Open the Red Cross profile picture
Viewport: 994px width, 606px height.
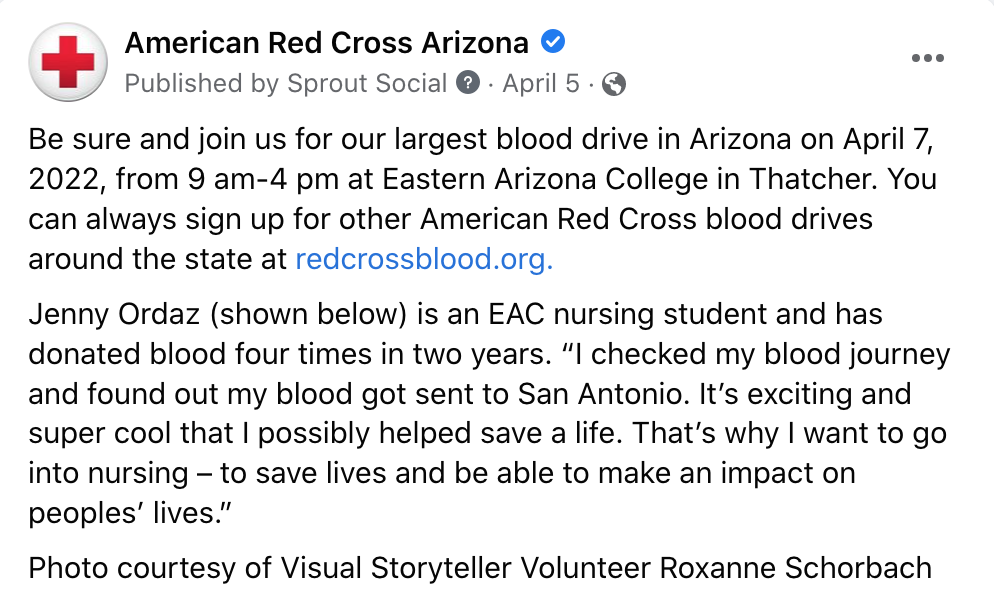tap(68, 62)
